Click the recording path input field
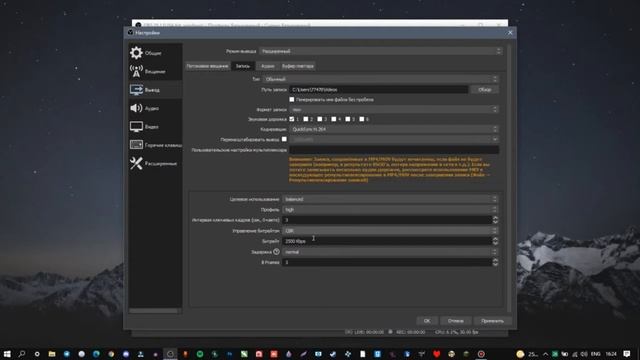This screenshot has width=640, height=360. coord(379,89)
